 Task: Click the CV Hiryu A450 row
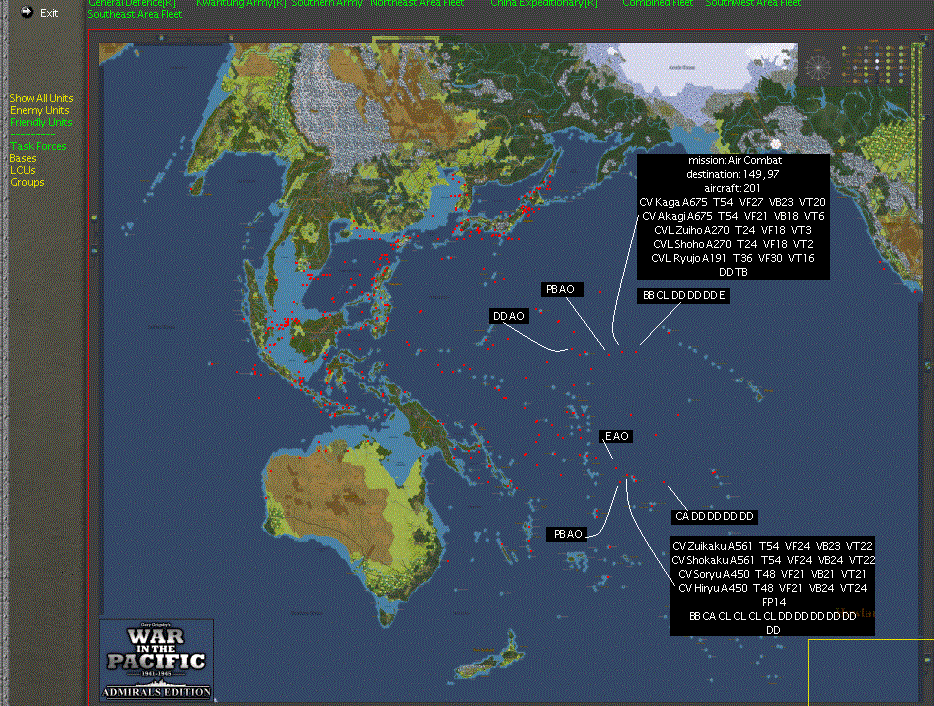(x=773, y=589)
